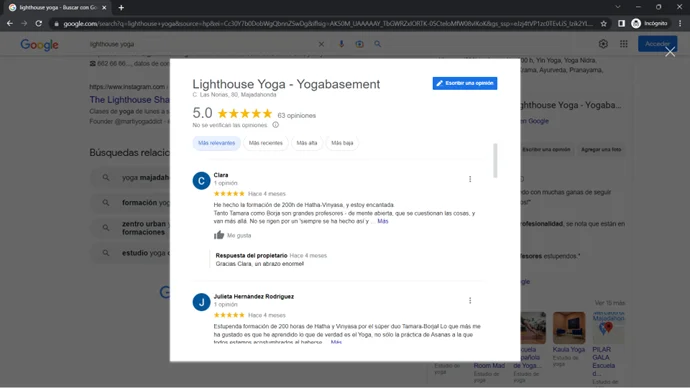Open Chrome three-dot menu
Image resolution: width=690 pixels, height=388 pixels.
(680, 23)
